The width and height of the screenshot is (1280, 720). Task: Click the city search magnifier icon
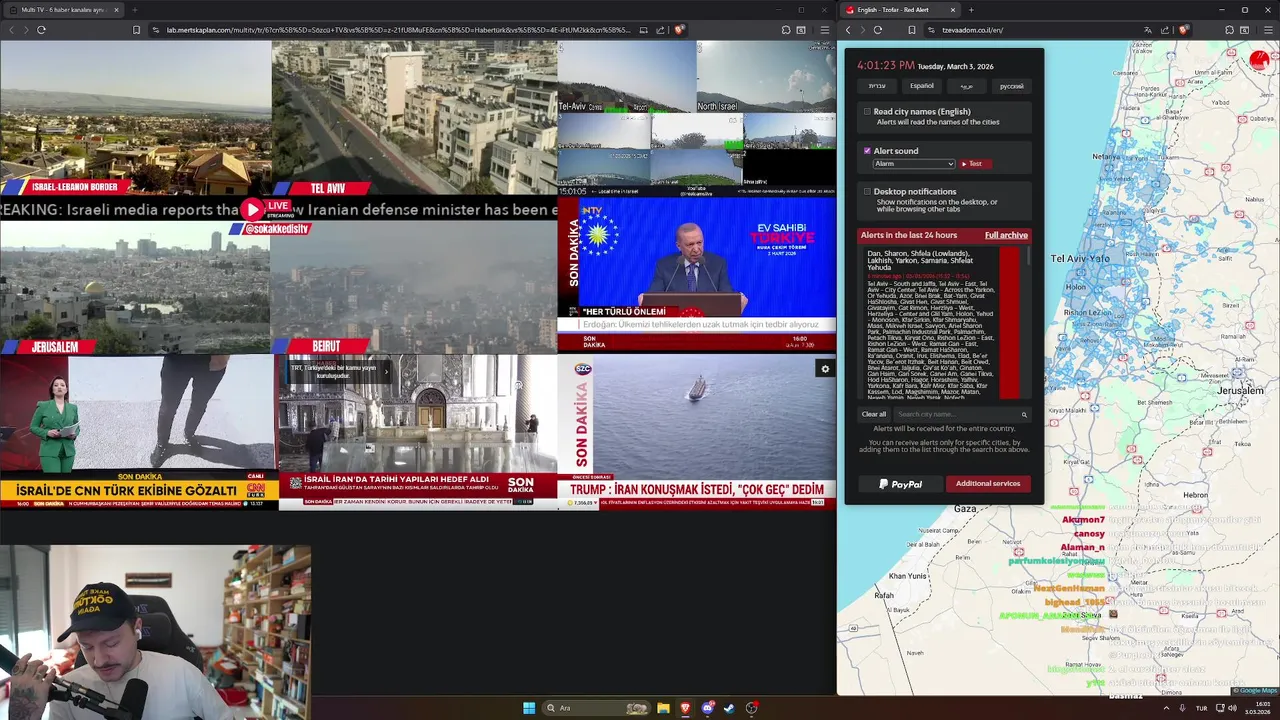pos(1024,414)
